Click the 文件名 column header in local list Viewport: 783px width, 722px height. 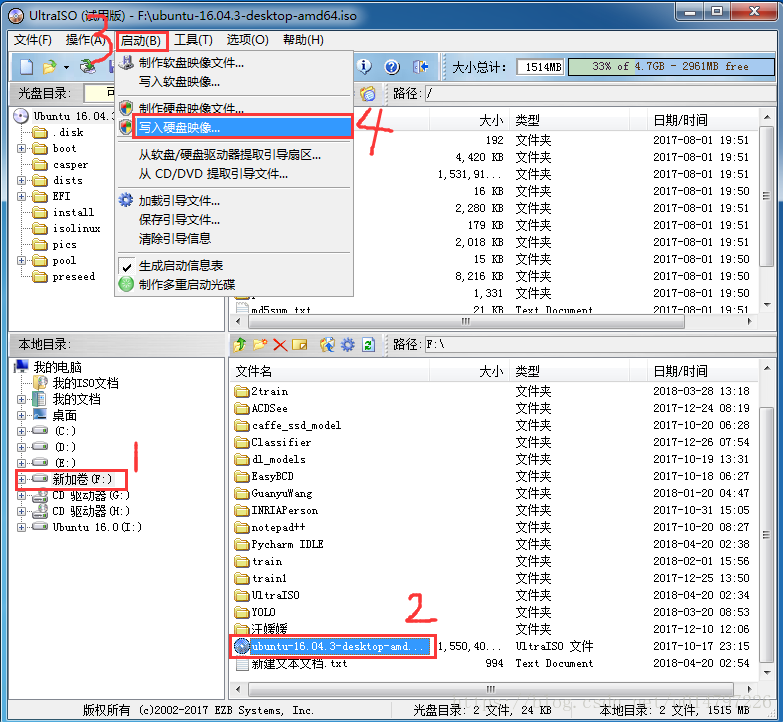pos(330,371)
